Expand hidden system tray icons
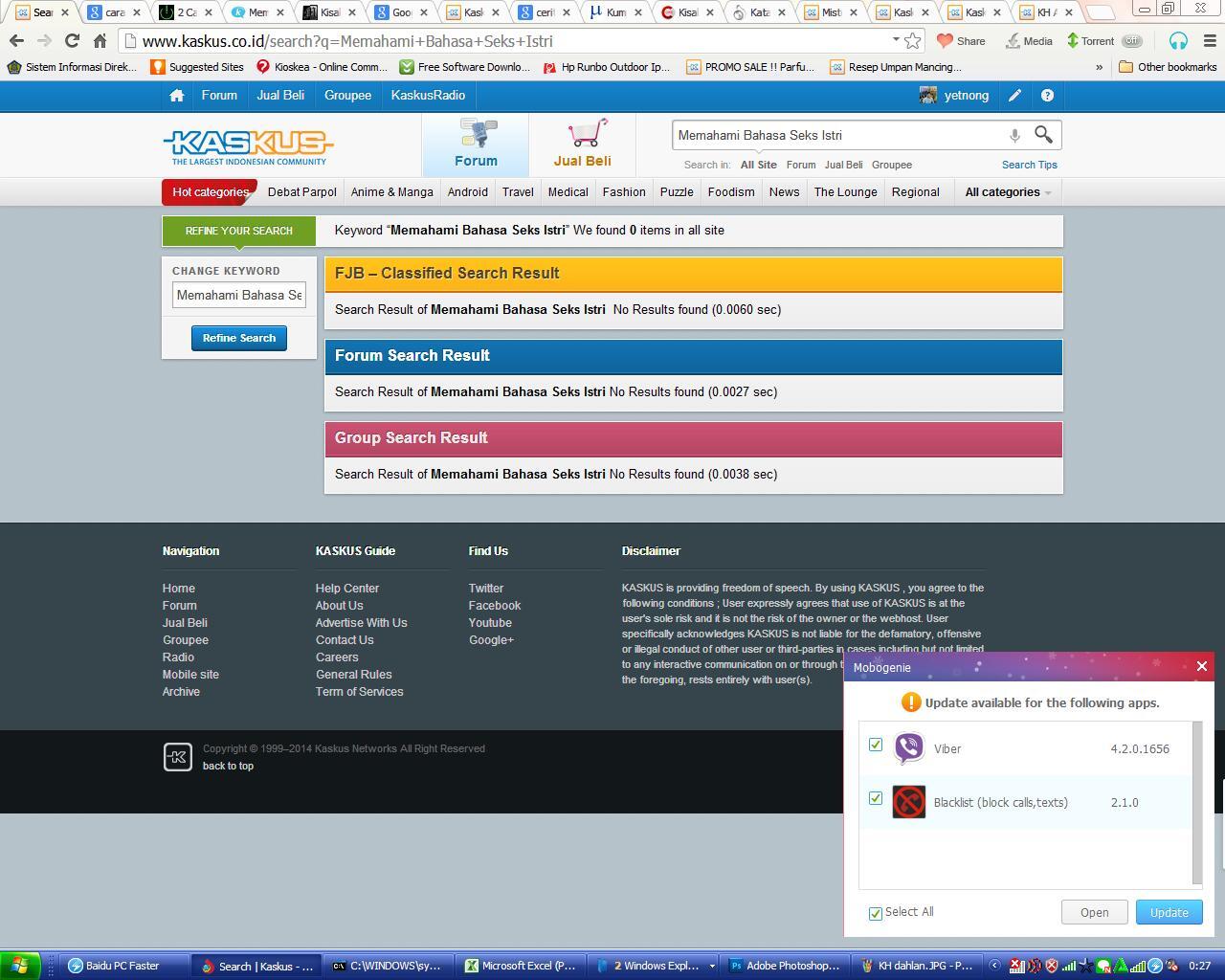 coord(994,966)
